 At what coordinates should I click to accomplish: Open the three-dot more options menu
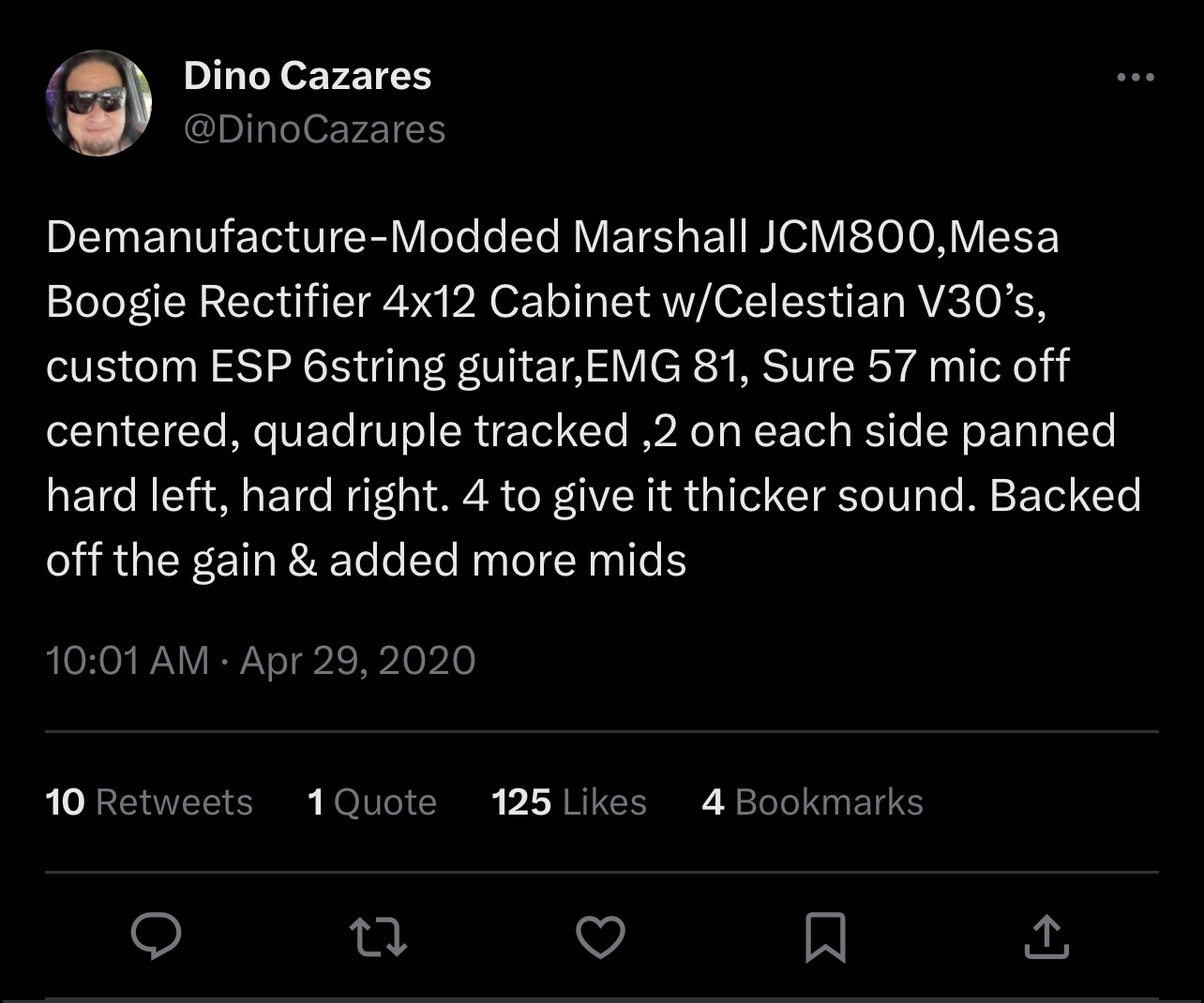click(1136, 78)
